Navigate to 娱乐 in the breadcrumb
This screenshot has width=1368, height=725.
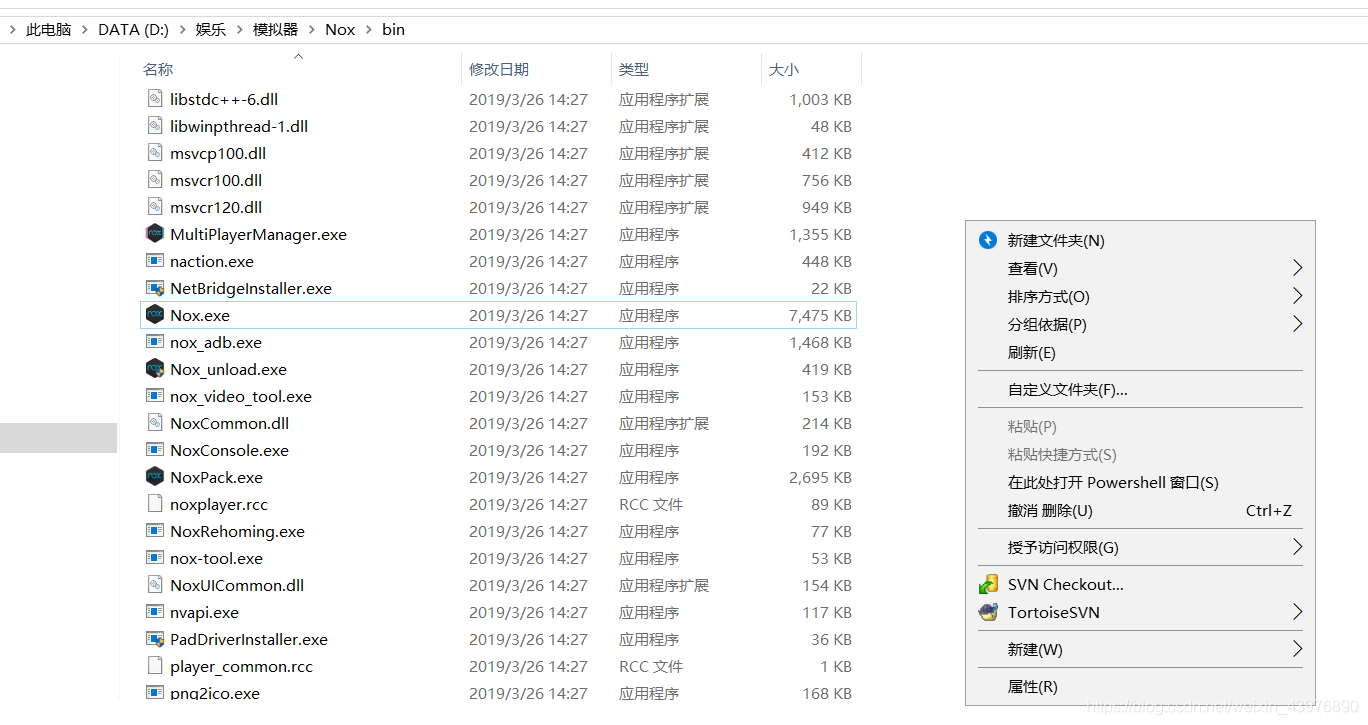pyautogui.click(x=210, y=30)
